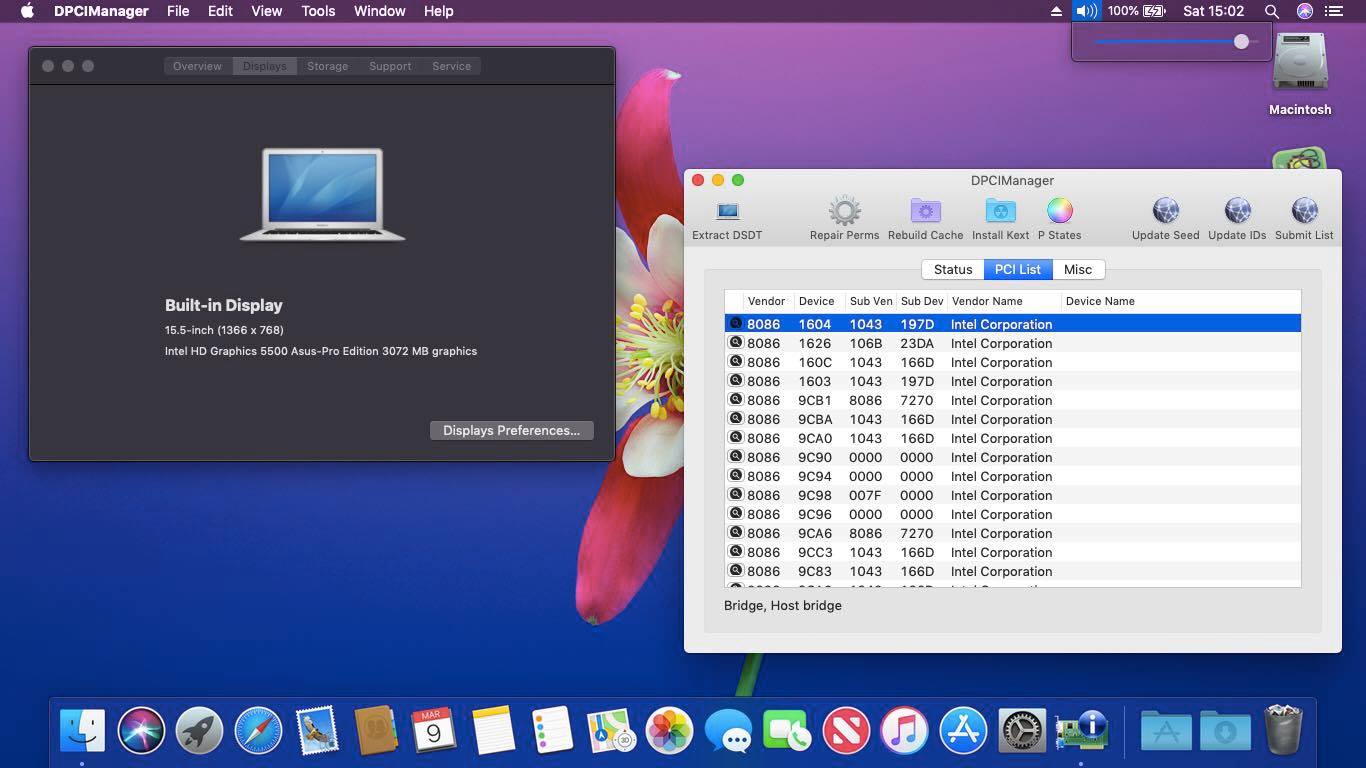Open the Storage tab in About window
This screenshot has width=1366, height=768.
point(327,66)
